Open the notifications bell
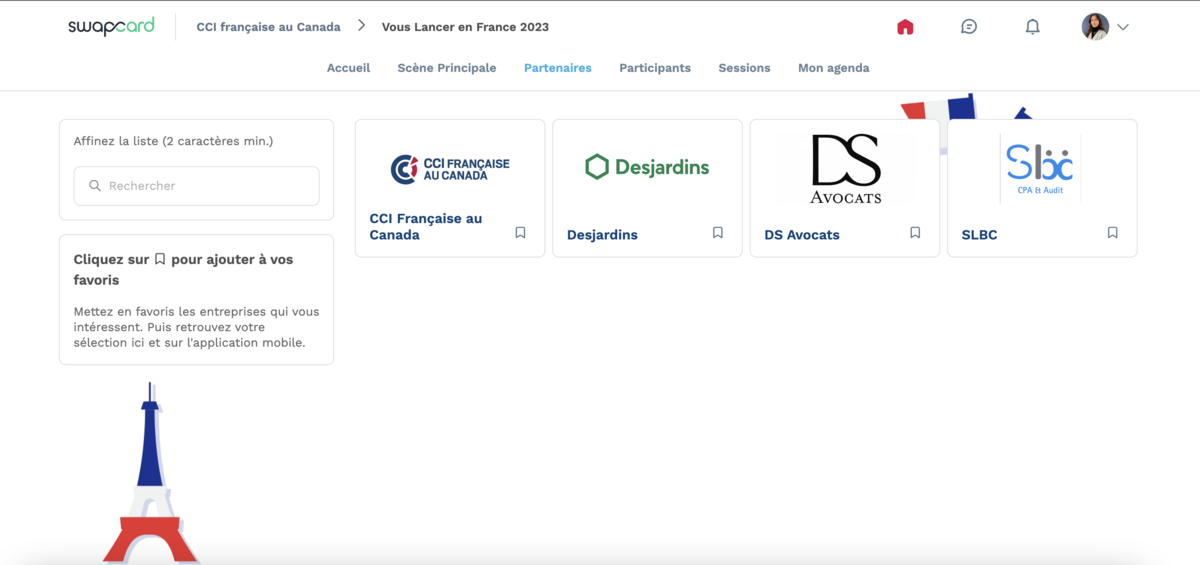The width and height of the screenshot is (1200, 565). click(1033, 27)
